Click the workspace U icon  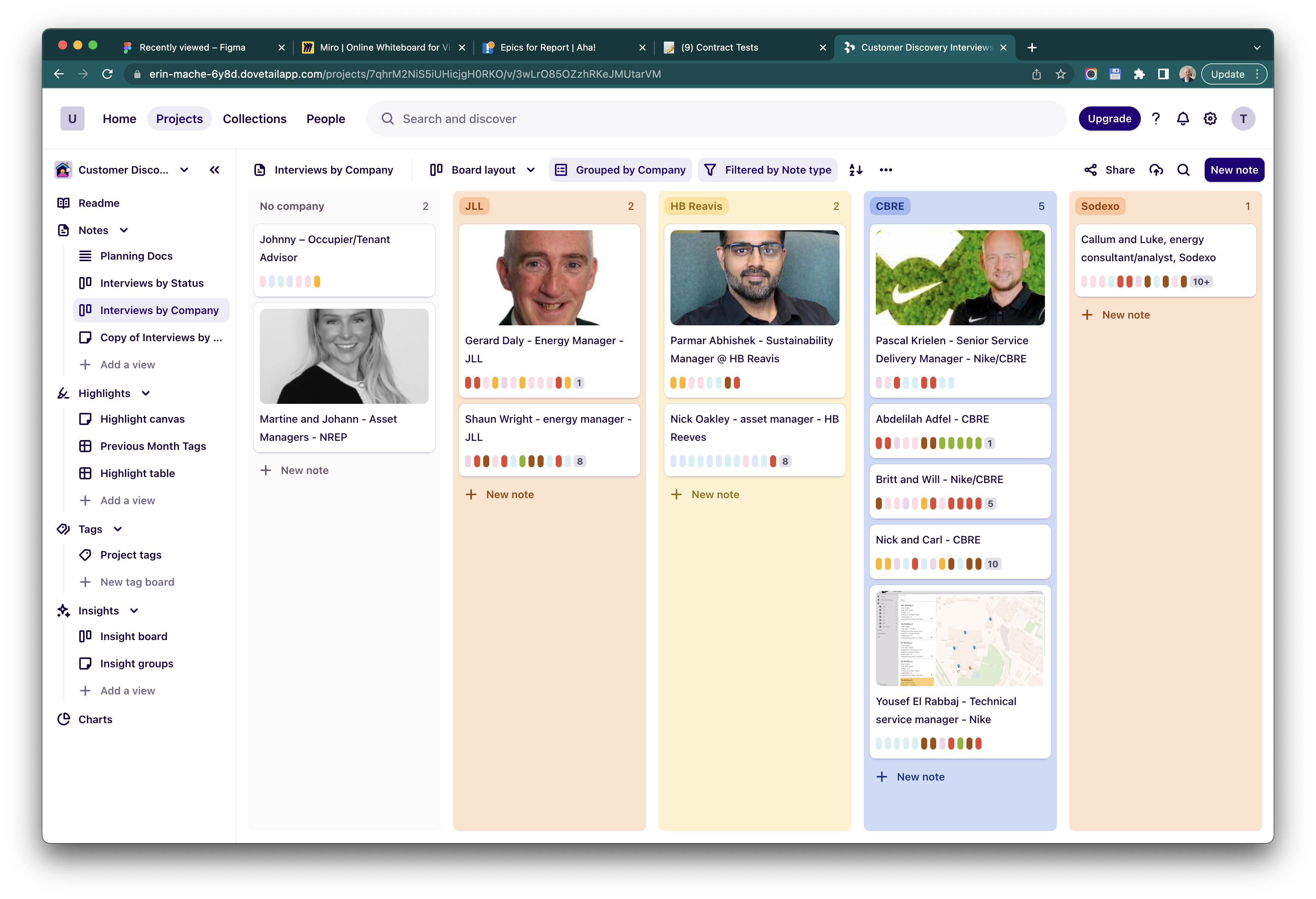[72, 119]
